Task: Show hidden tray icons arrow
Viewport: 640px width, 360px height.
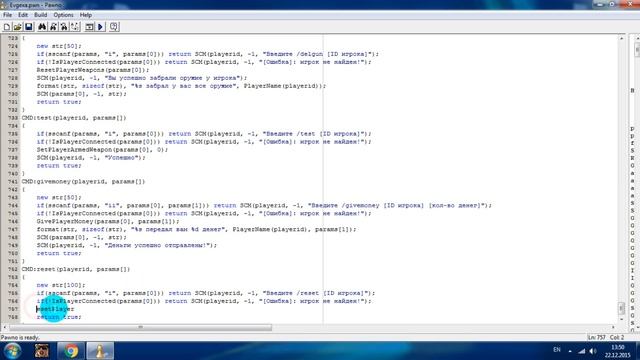Action: [570, 351]
